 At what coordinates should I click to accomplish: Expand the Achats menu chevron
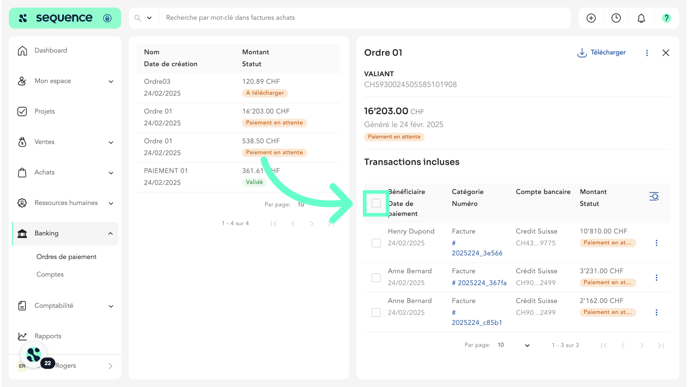click(111, 173)
